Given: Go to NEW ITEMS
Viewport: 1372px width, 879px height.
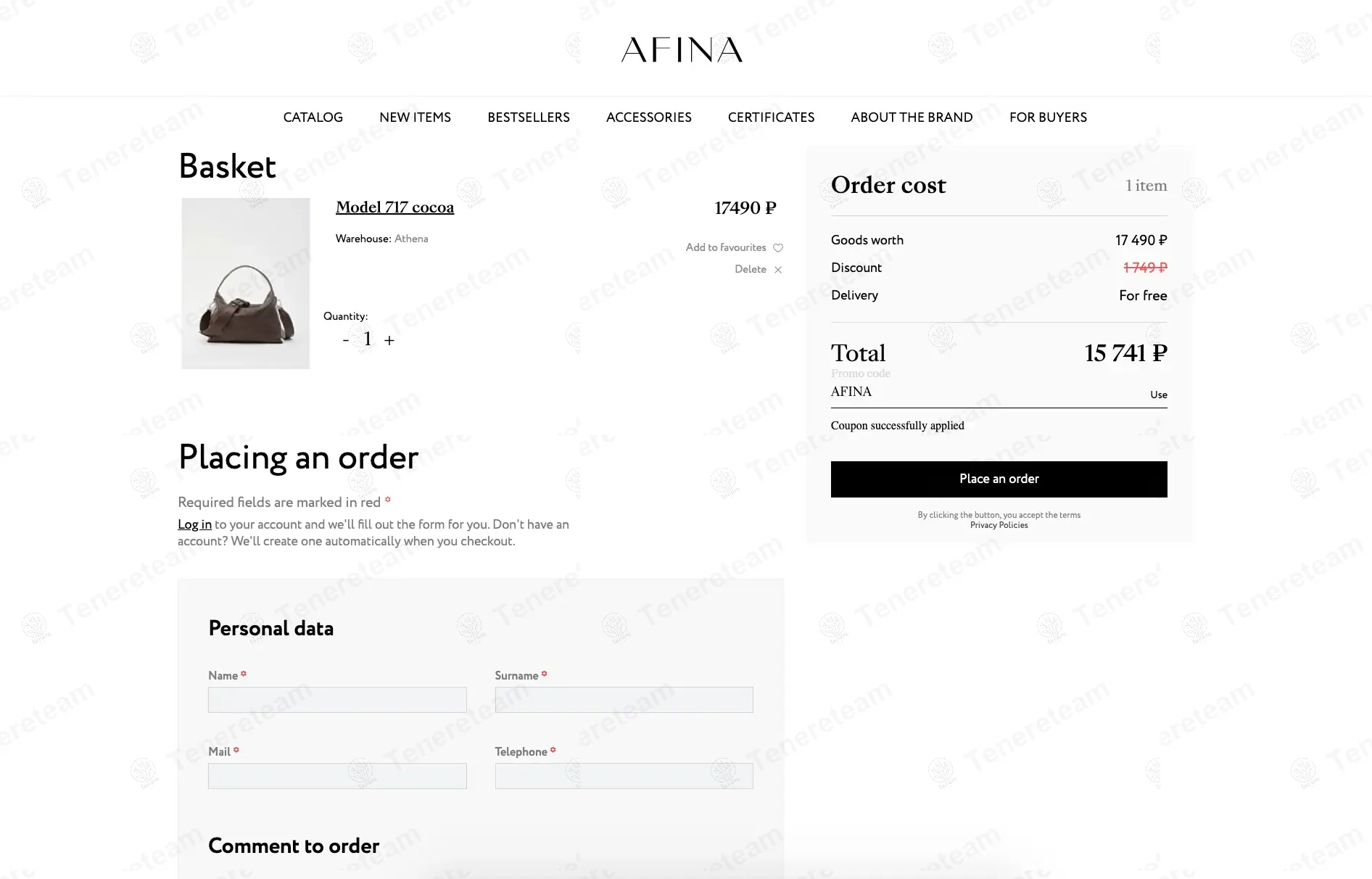Looking at the screenshot, I should tap(415, 117).
